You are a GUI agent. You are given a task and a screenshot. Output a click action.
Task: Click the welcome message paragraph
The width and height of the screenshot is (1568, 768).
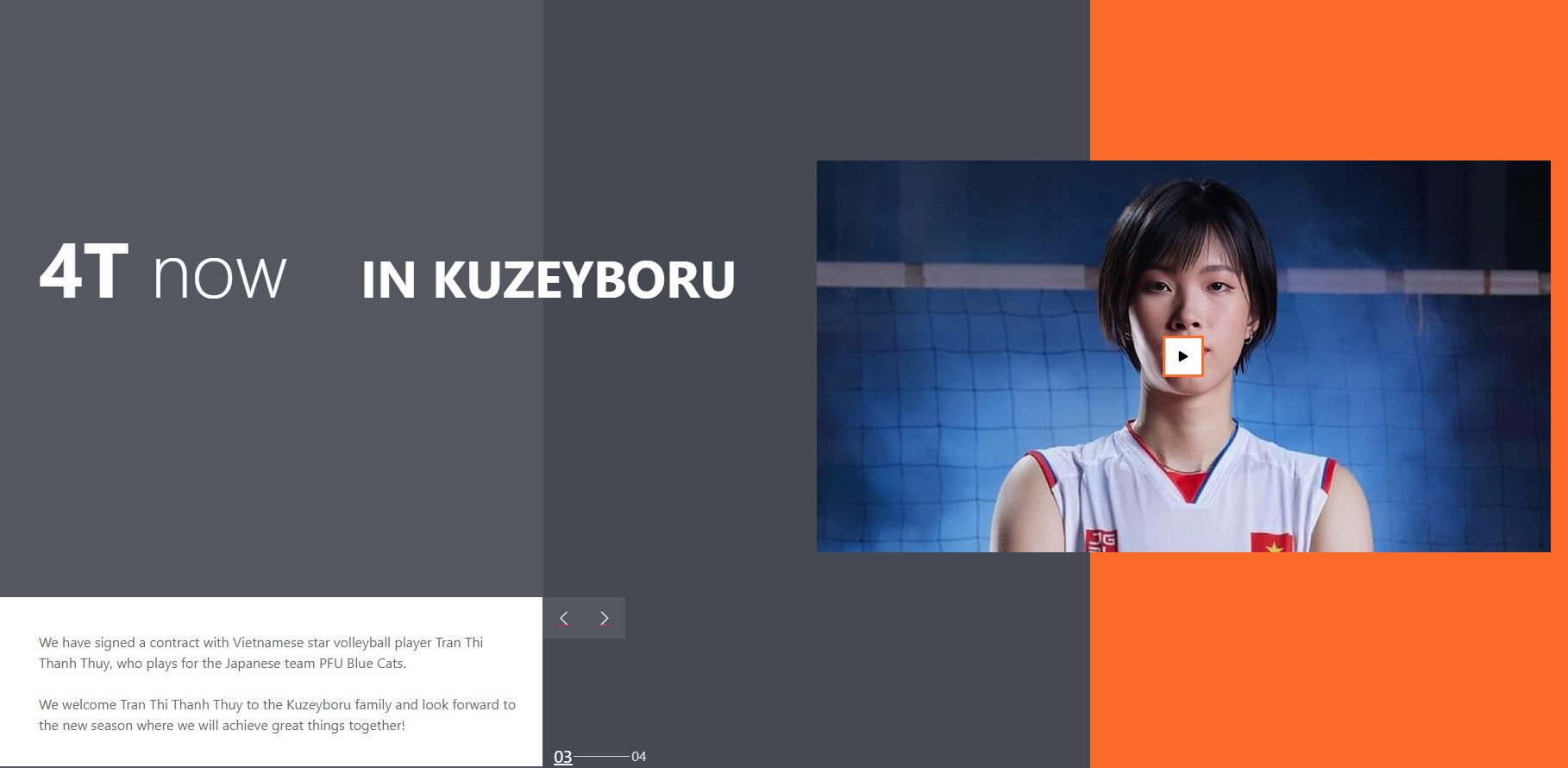[276, 715]
